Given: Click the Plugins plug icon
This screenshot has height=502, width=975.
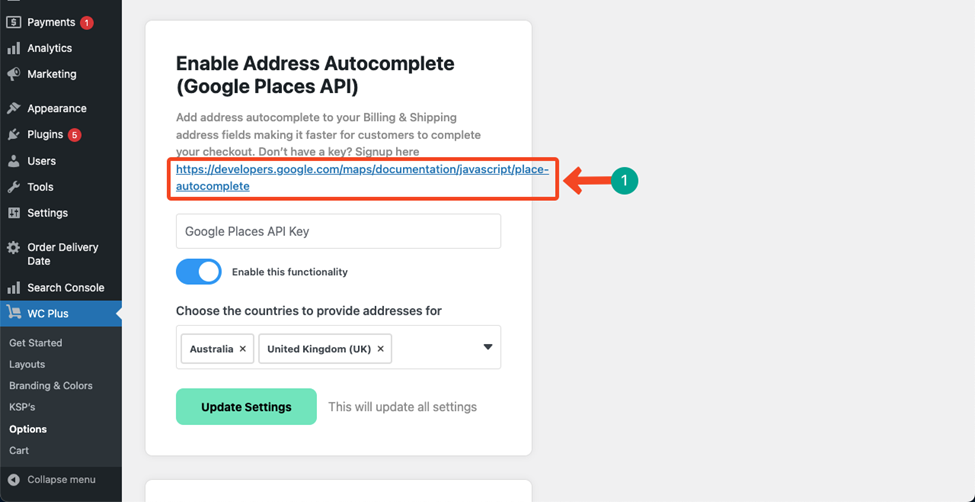Looking at the screenshot, I should pyautogui.click(x=13, y=134).
